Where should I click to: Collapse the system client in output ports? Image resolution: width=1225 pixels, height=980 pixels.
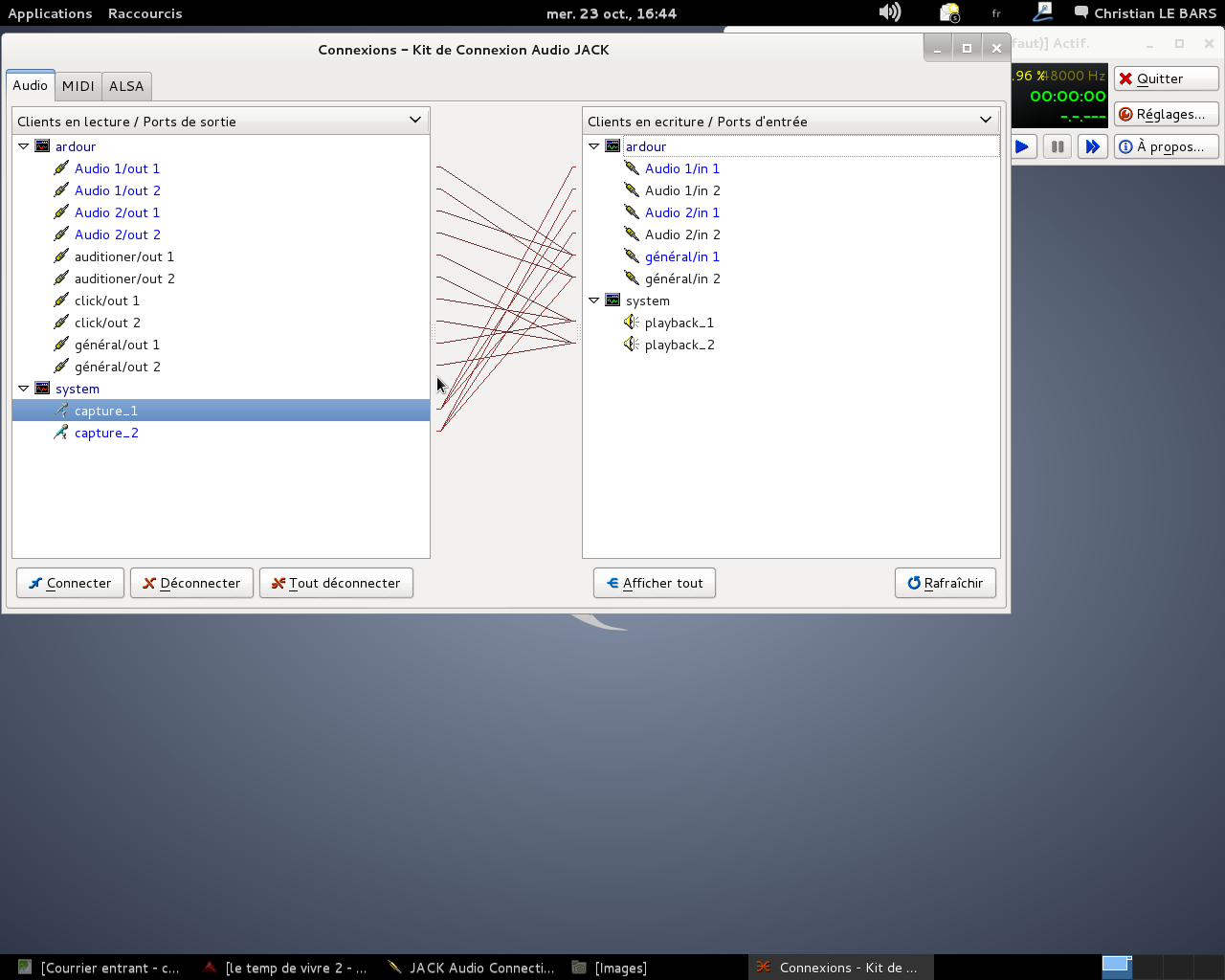click(23, 389)
